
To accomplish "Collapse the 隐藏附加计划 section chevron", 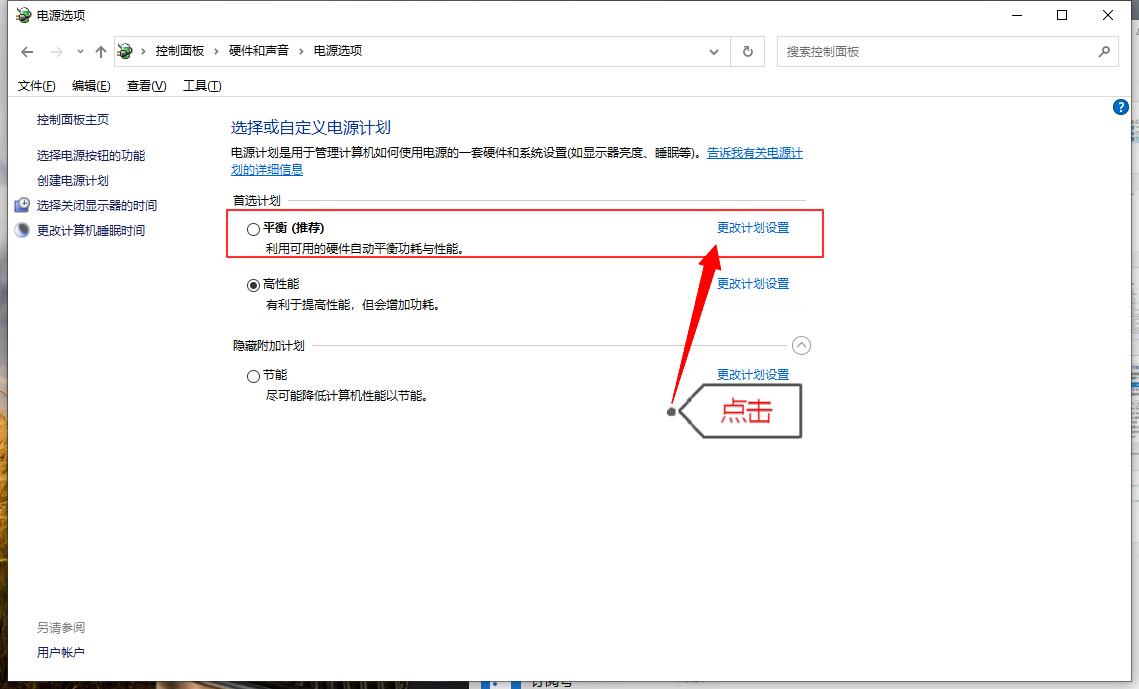I will click(x=801, y=345).
